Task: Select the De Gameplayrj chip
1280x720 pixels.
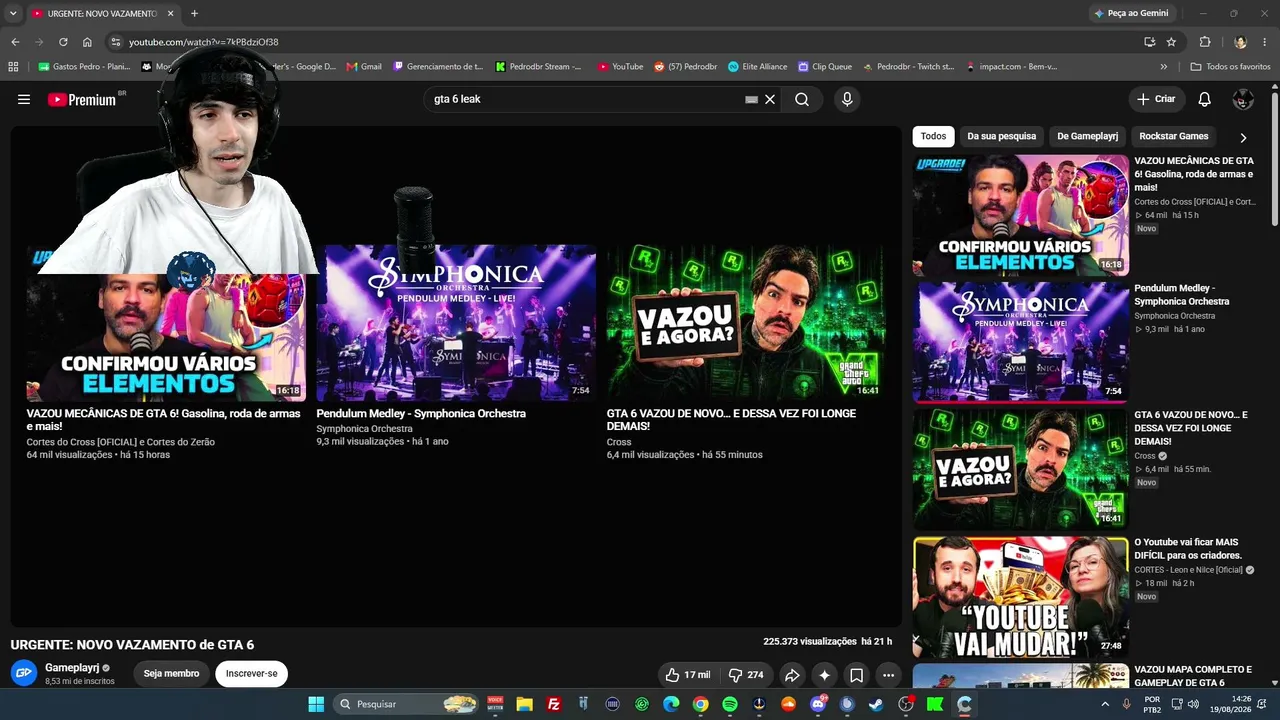Action: [1088, 136]
